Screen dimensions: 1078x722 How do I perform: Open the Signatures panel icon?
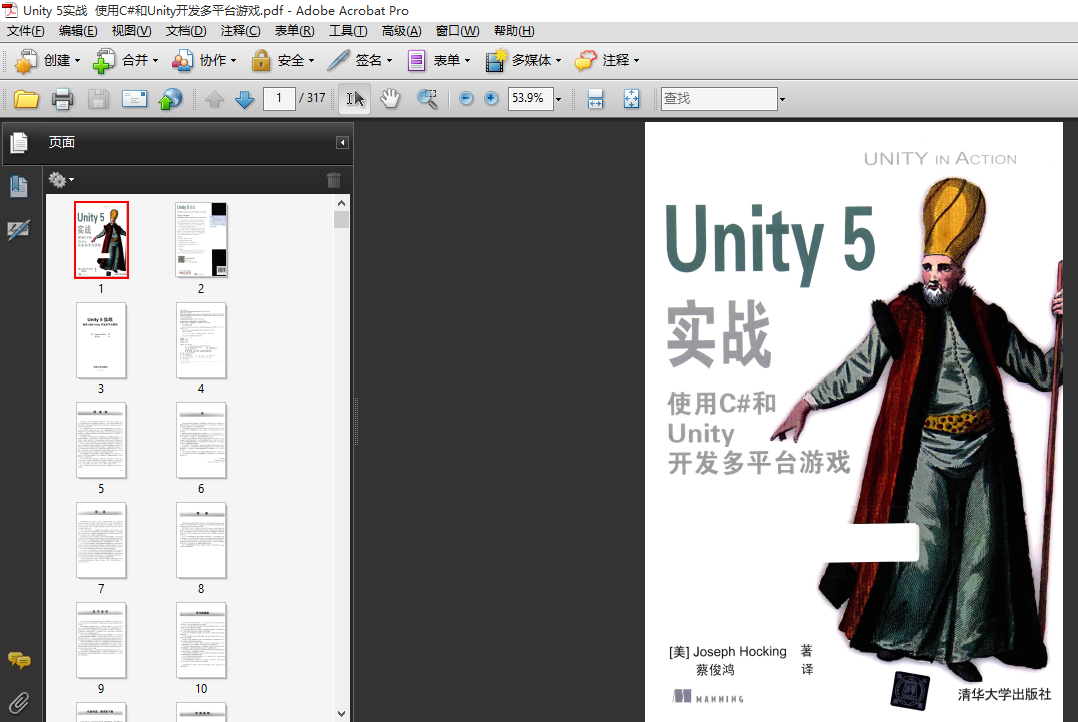19,230
